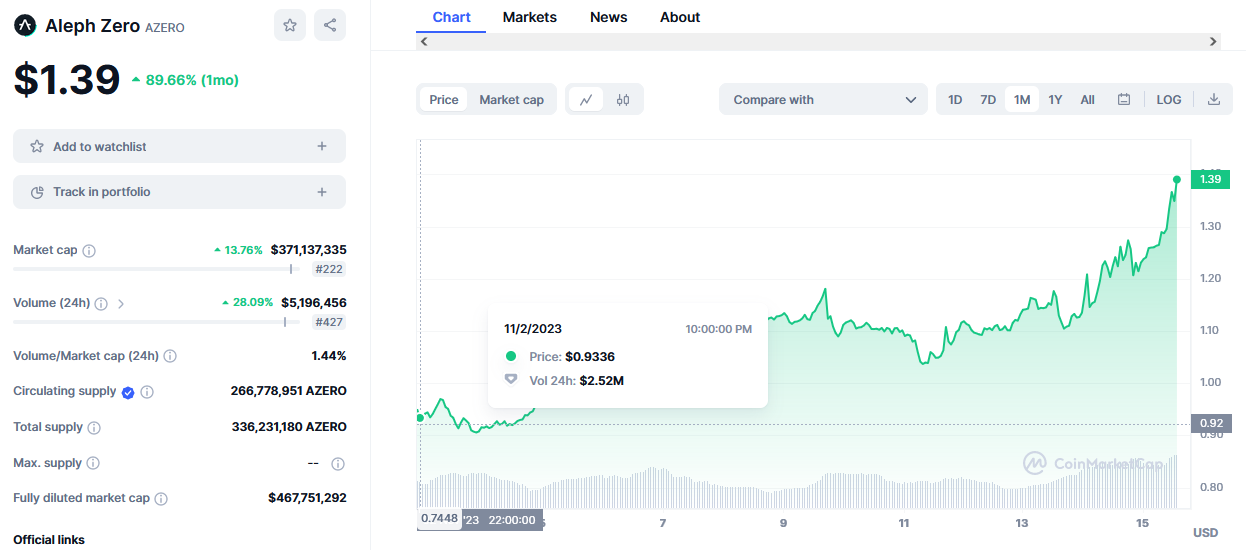This screenshot has width=1246, height=550.
Task: Select 1Y time range
Action: tap(1055, 100)
